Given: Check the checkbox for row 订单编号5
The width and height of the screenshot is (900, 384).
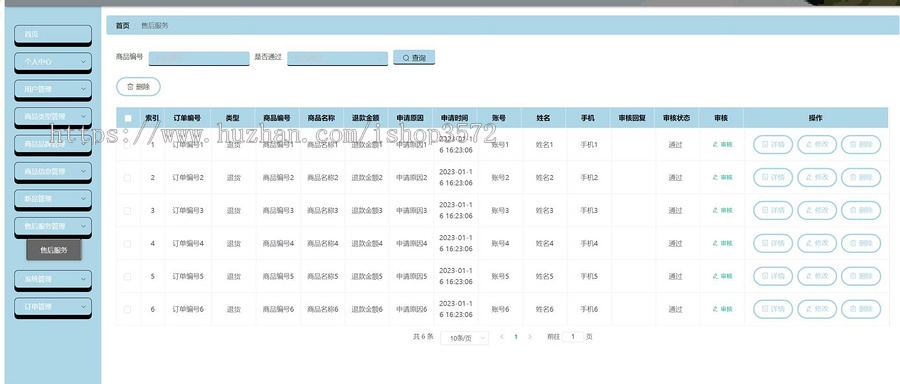Looking at the screenshot, I should point(127,277).
